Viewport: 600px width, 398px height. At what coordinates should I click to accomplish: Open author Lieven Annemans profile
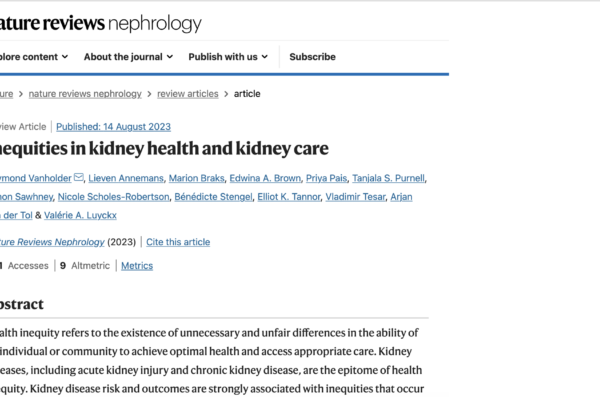pyautogui.click(x=126, y=178)
